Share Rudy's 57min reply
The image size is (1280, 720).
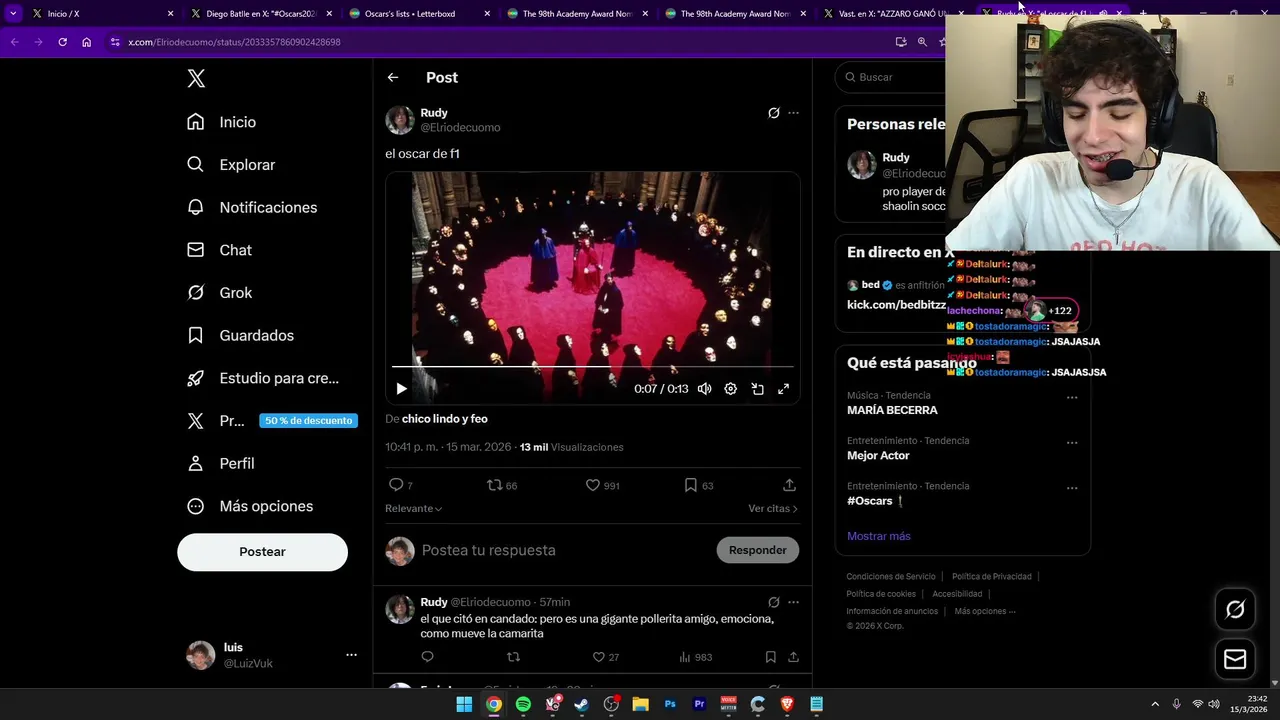tap(793, 657)
